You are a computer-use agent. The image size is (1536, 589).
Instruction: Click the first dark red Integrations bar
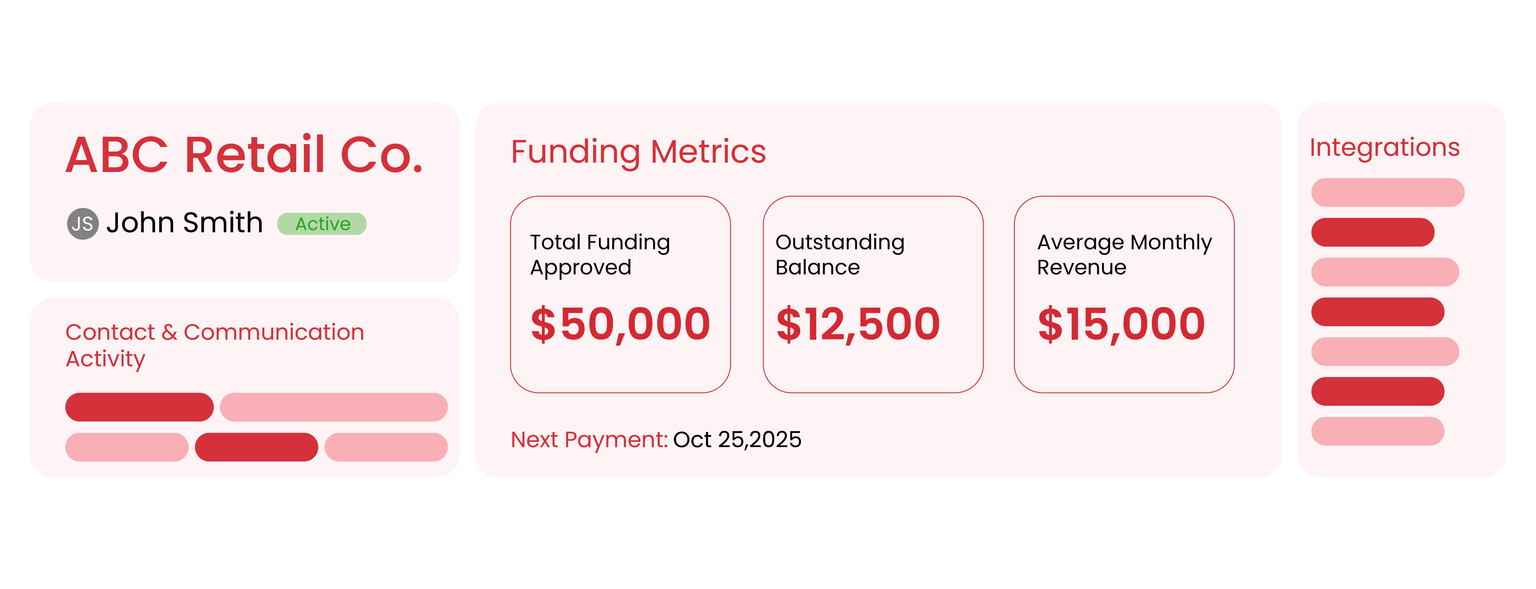coord(1372,232)
